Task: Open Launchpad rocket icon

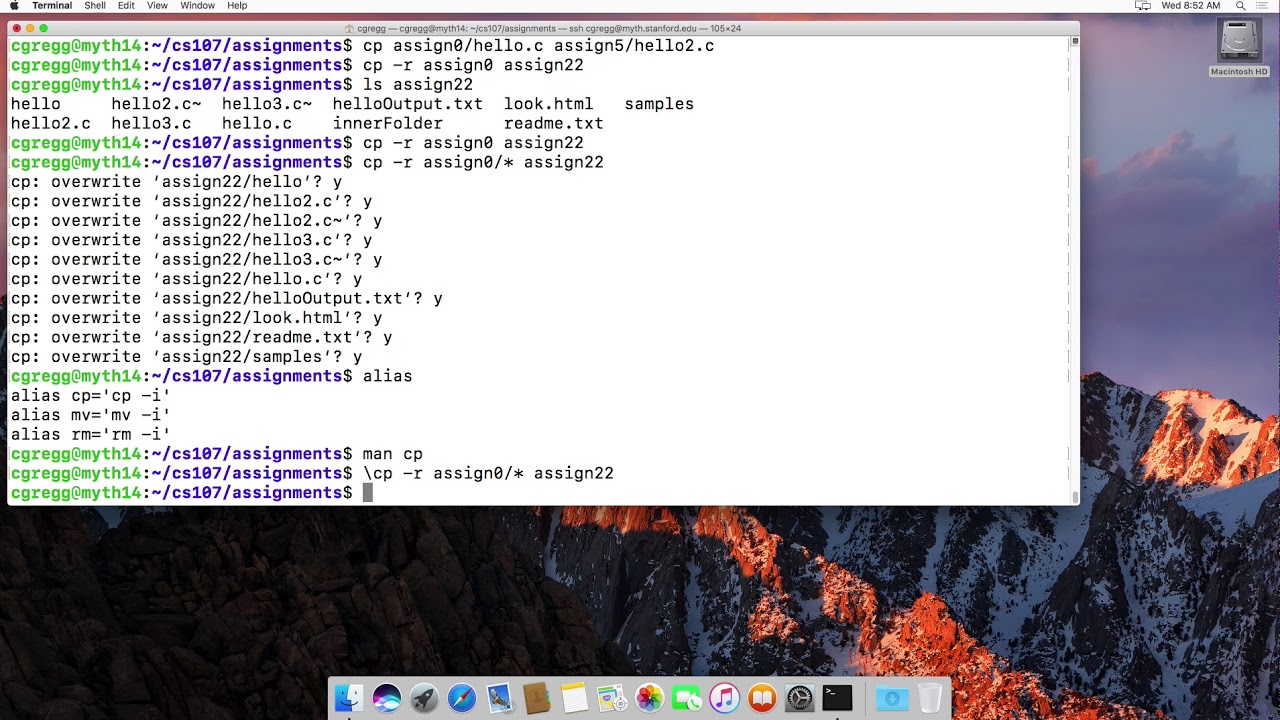Action: tap(424, 698)
